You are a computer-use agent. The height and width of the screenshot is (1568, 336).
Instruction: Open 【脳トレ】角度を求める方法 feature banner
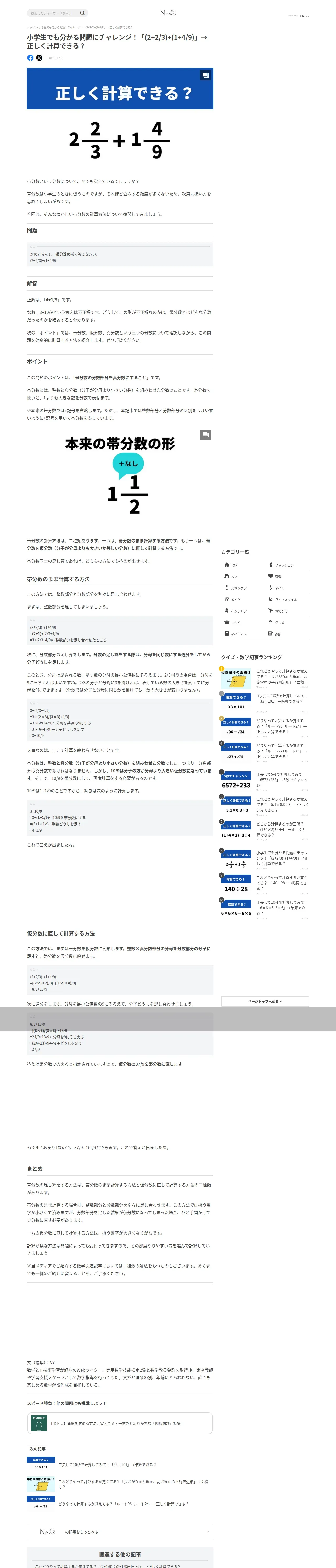[x=120, y=1423]
